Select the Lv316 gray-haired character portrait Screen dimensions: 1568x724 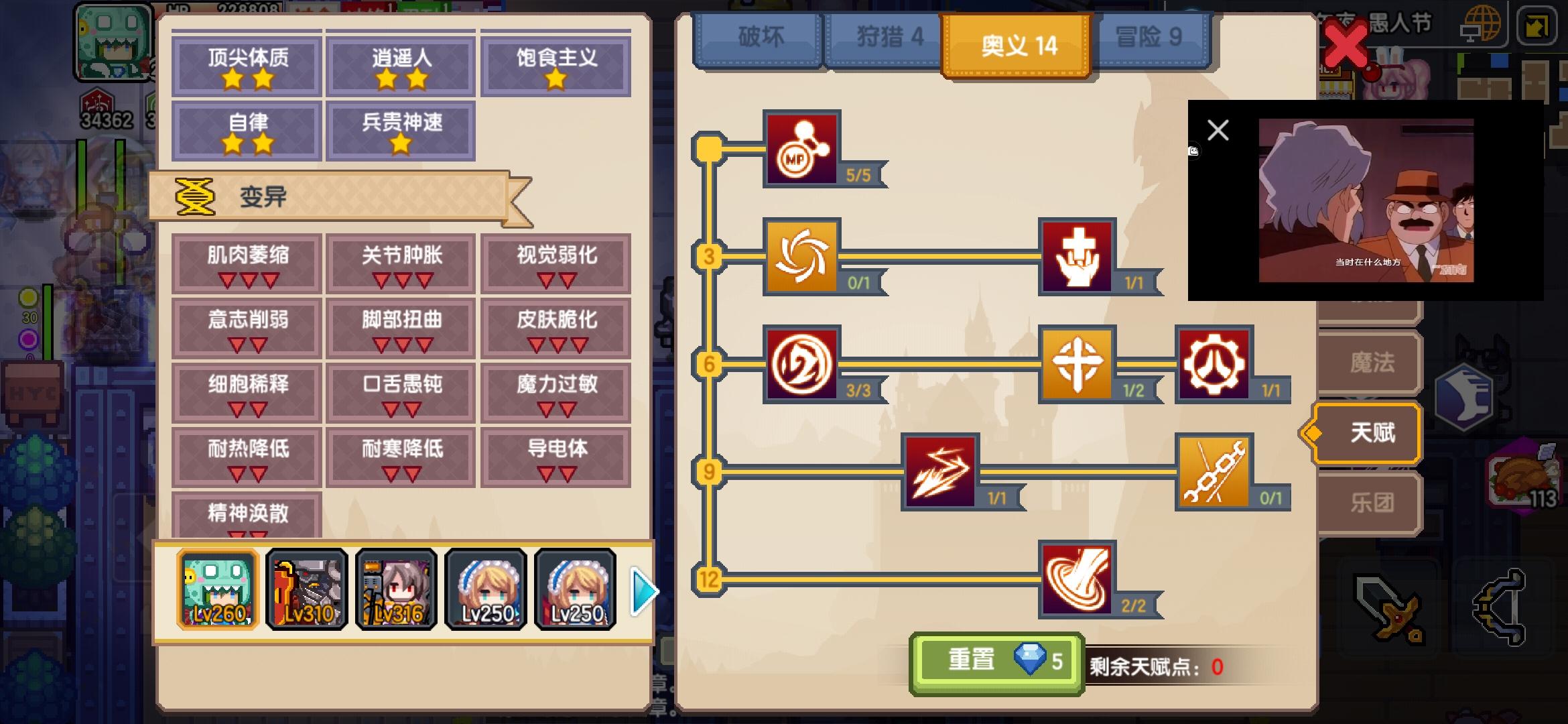click(396, 589)
